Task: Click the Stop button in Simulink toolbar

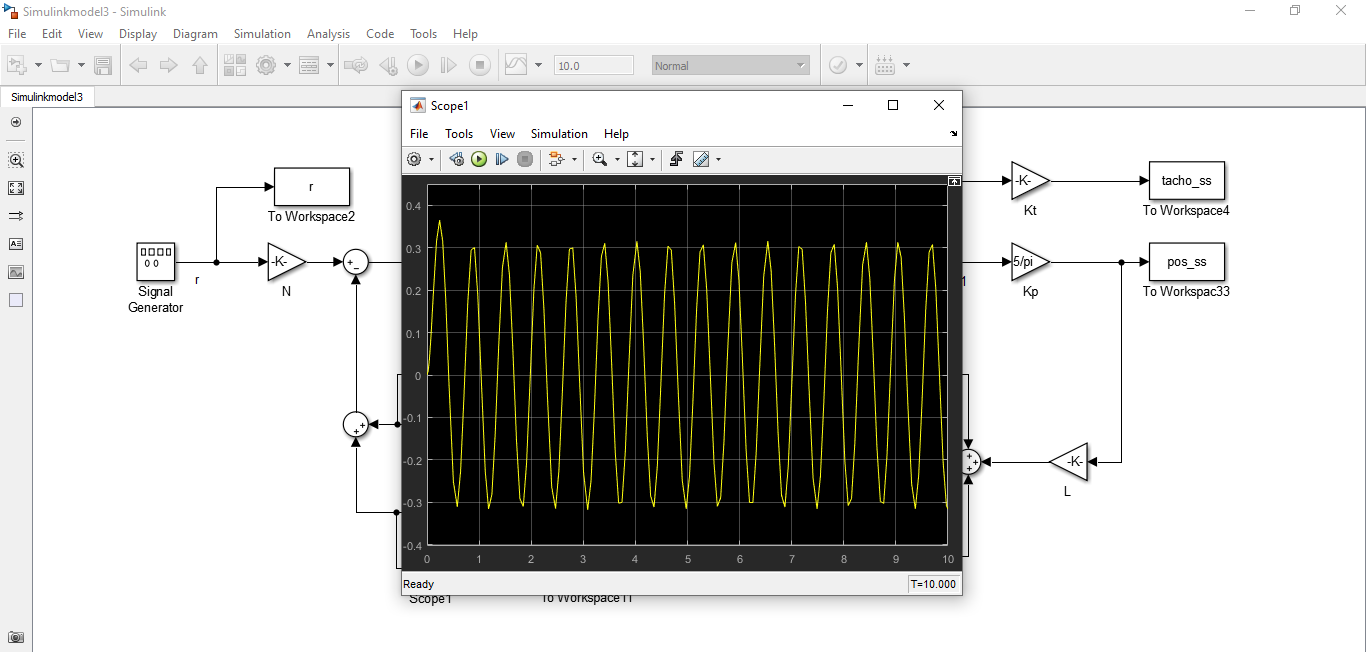Action: [x=480, y=65]
